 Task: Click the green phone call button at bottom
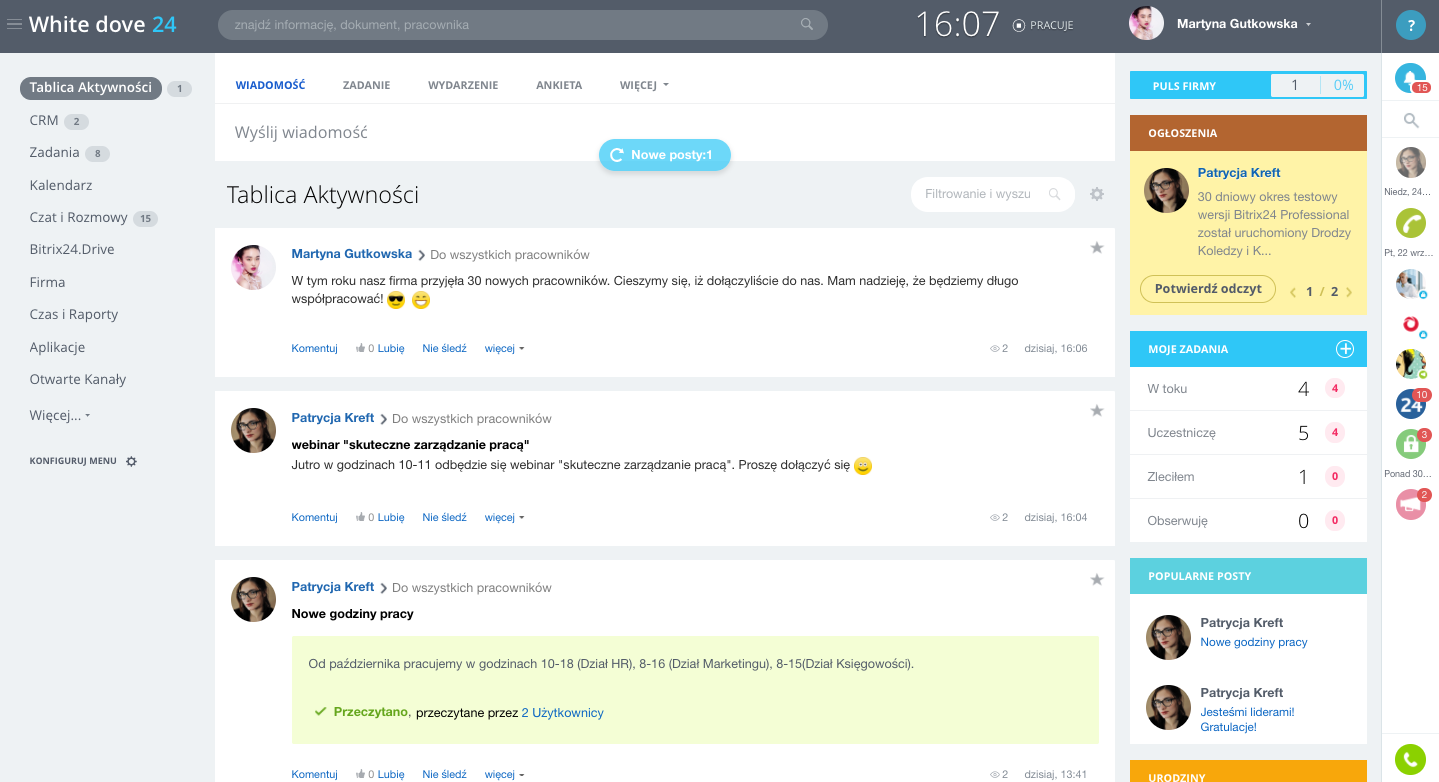tap(1410, 760)
